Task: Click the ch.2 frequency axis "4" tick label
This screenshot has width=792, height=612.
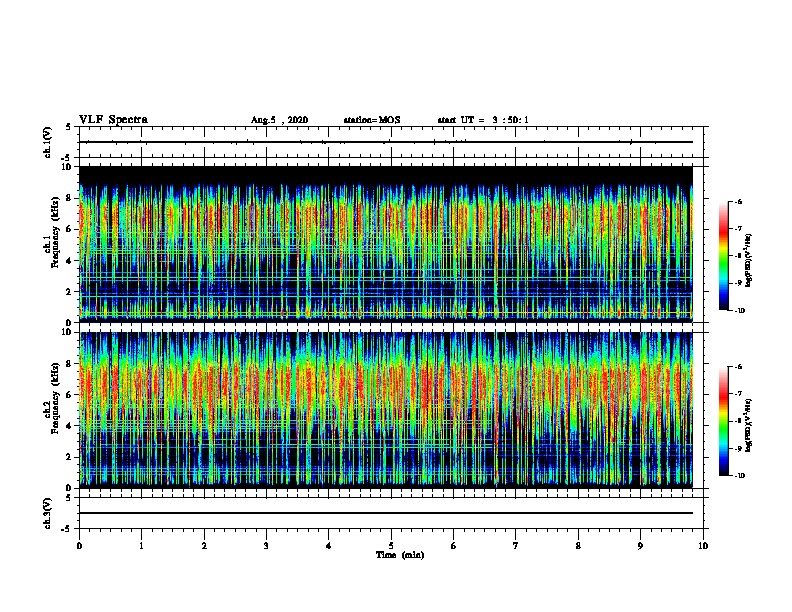Action: [x=69, y=426]
